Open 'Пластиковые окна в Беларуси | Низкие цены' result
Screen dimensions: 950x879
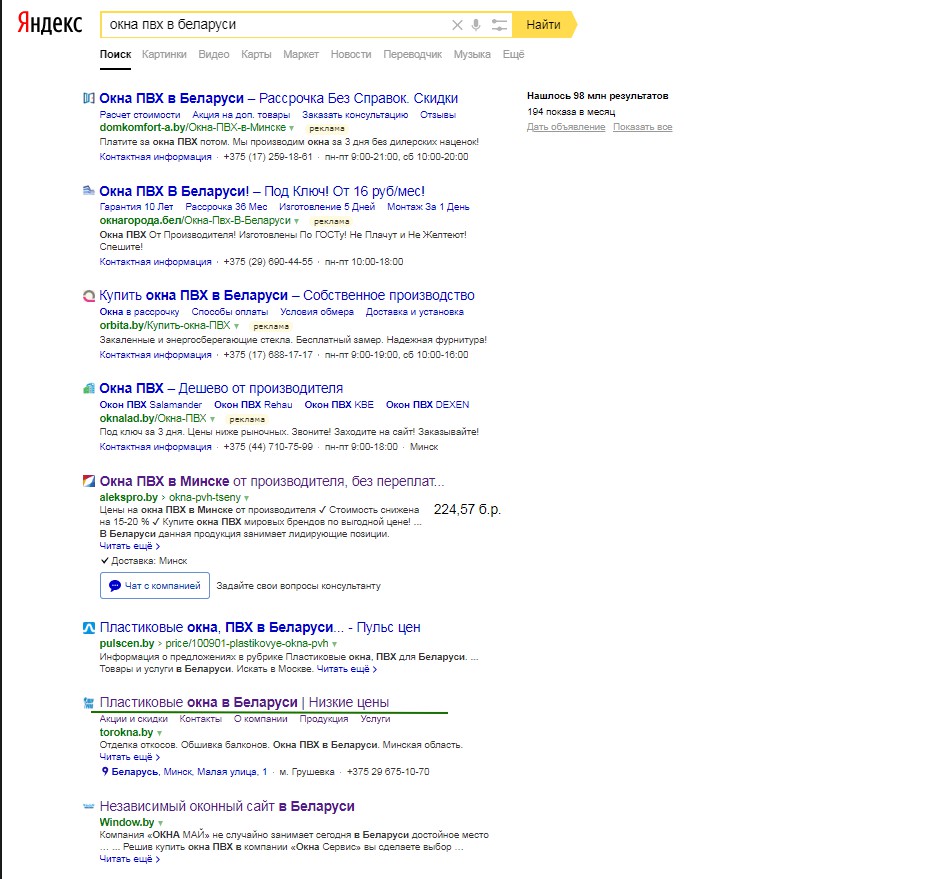(244, 703)
